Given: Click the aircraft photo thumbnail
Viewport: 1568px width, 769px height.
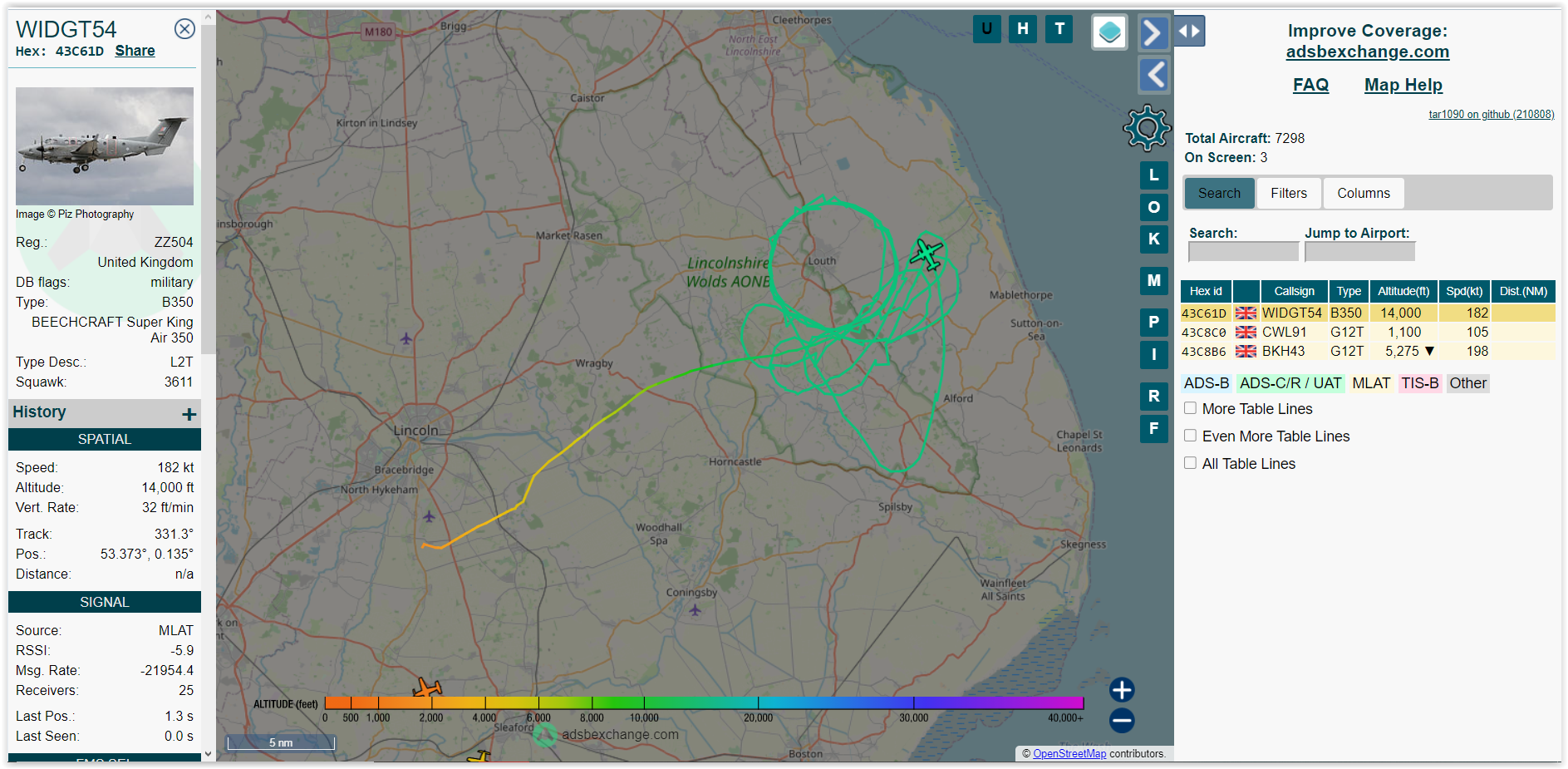Looking at the screenshot, I should click(105, 146).
